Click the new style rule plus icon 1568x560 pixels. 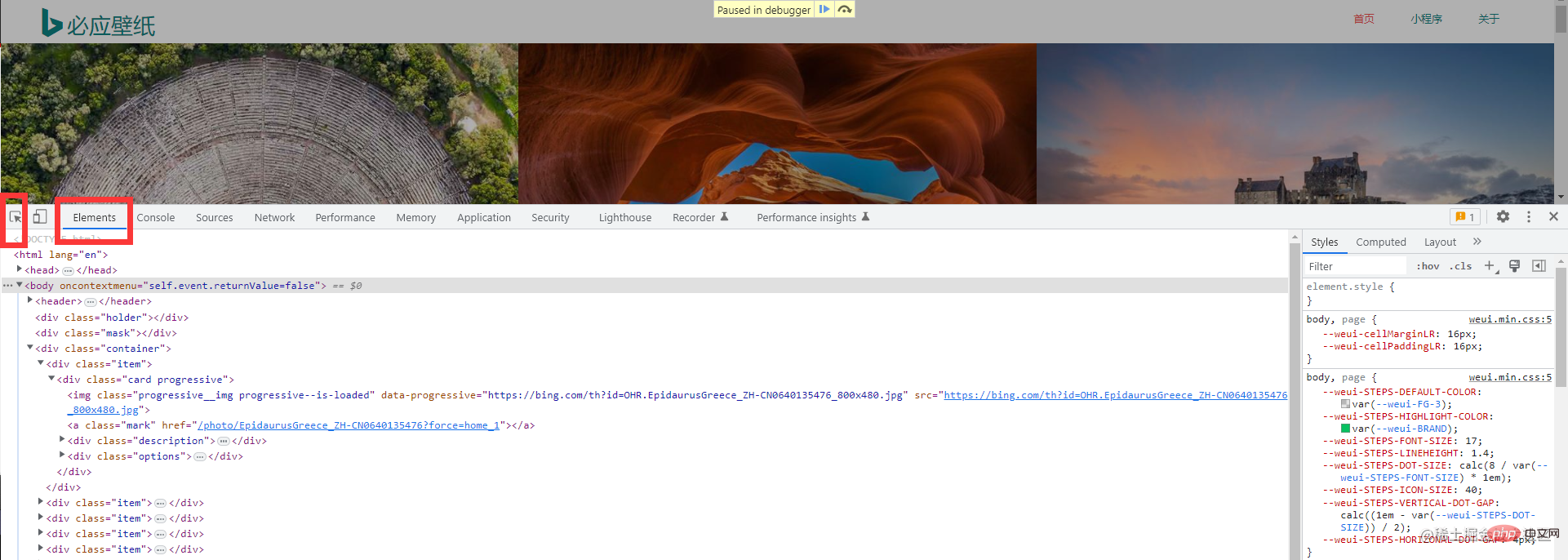tap(1490, 266)
